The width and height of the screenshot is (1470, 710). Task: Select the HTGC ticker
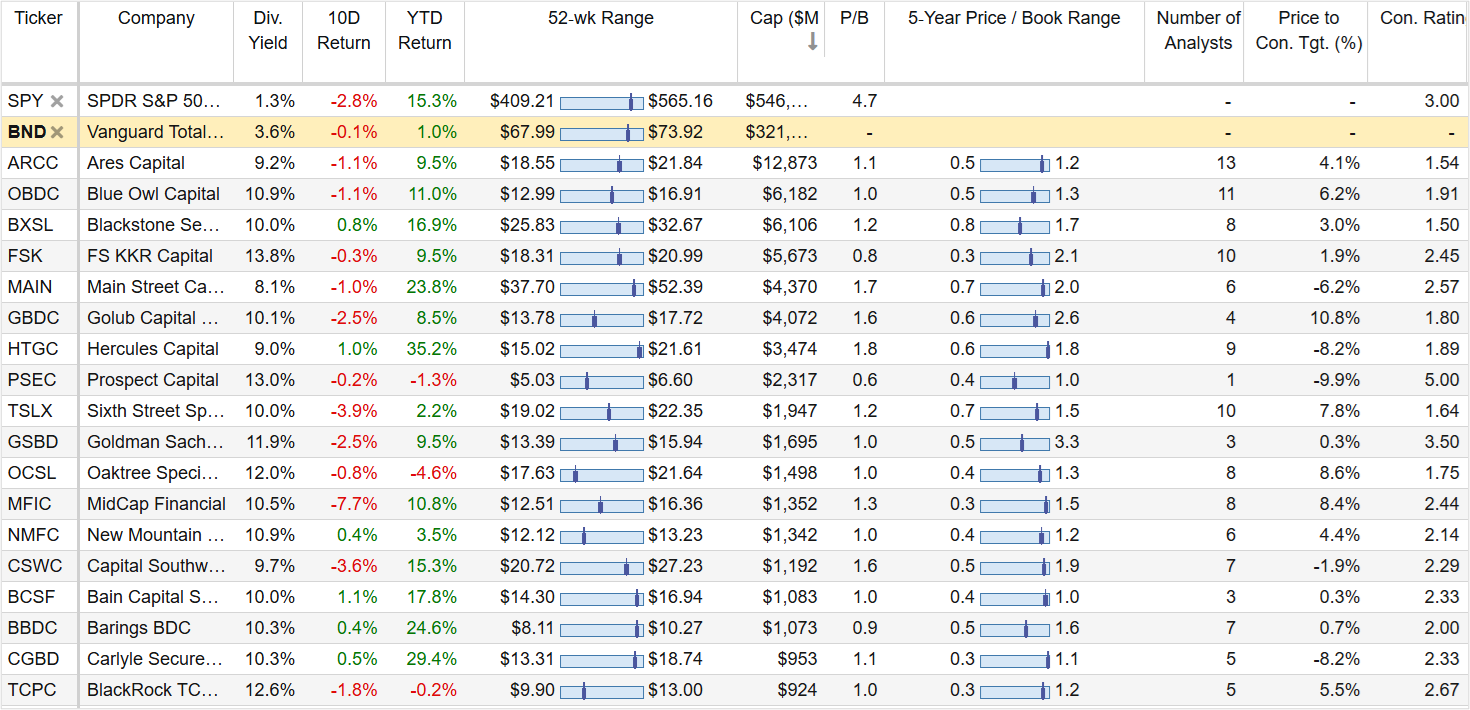pyautogui.click(x=33, y=349)
